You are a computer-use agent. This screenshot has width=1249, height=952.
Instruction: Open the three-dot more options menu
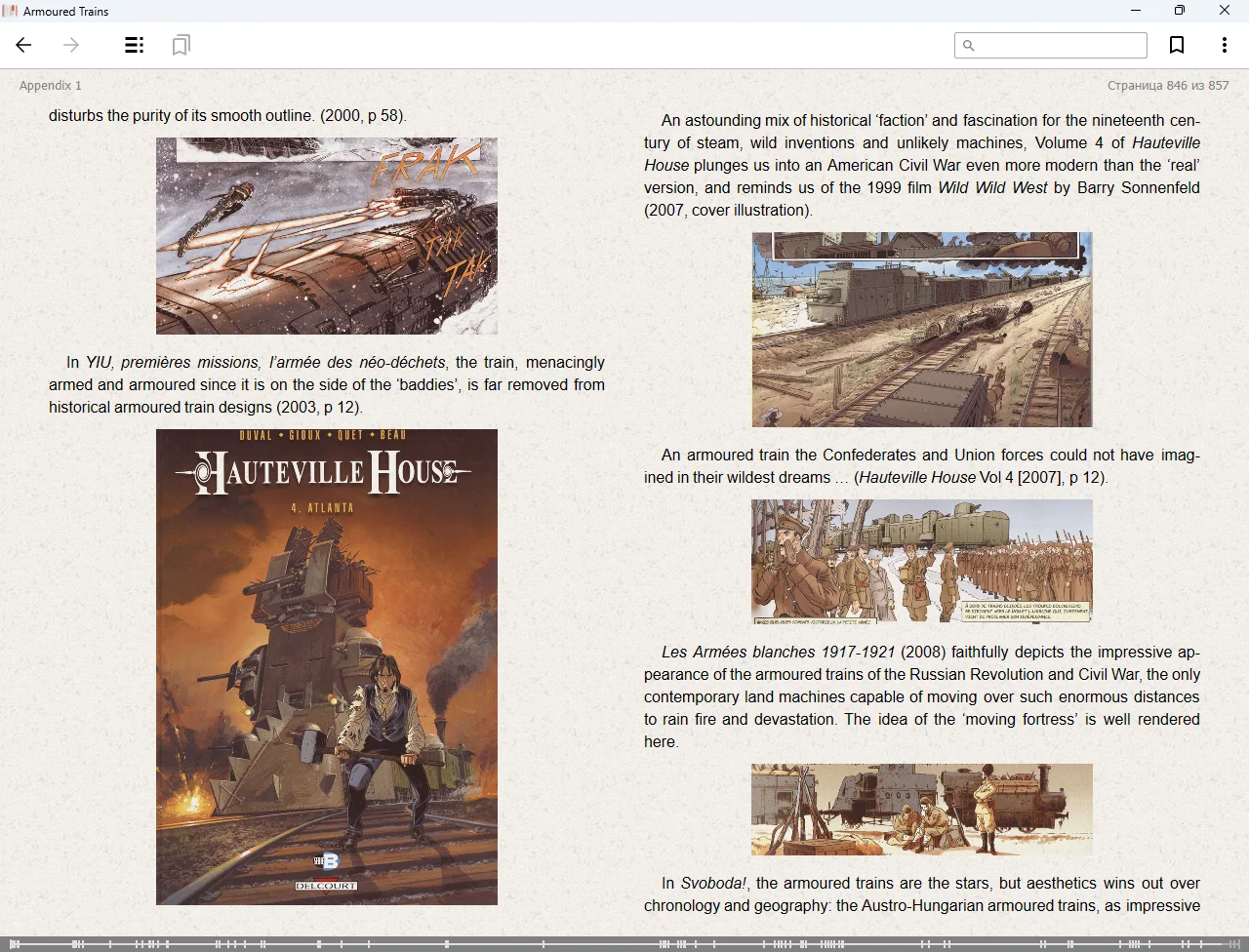click(1224, 45)
